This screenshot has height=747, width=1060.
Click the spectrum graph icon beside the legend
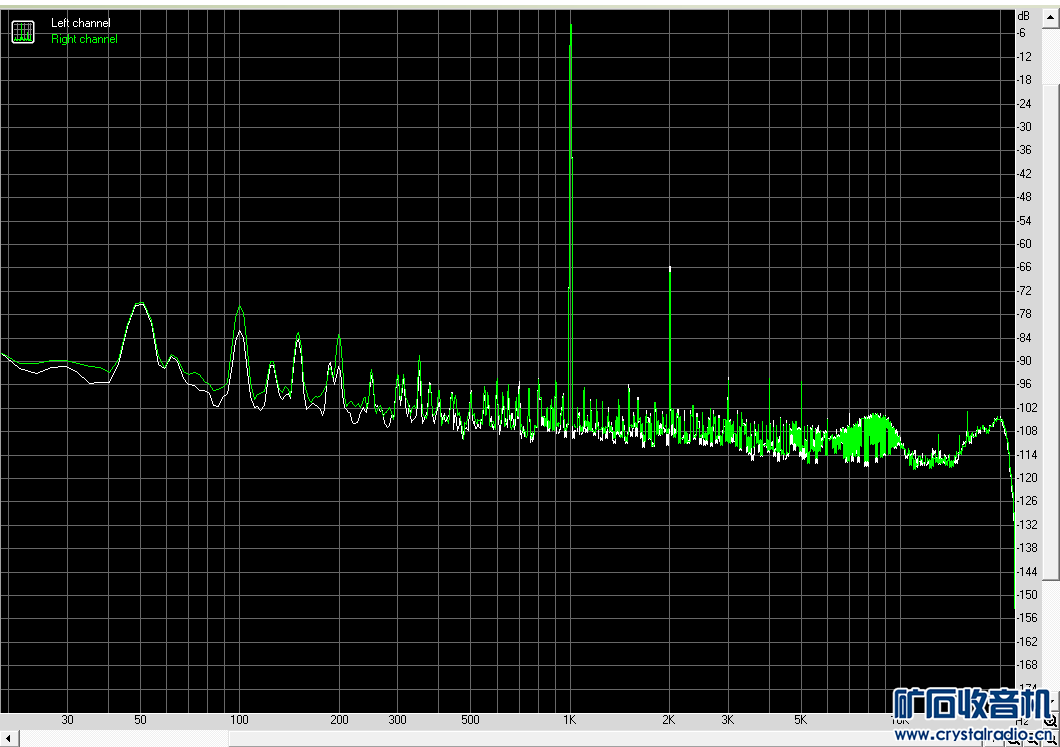pyautogui.click(x=23, y=31)
